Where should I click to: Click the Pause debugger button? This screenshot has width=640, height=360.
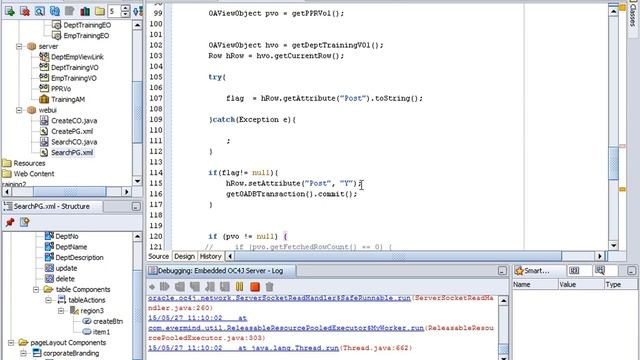[240, 287]
